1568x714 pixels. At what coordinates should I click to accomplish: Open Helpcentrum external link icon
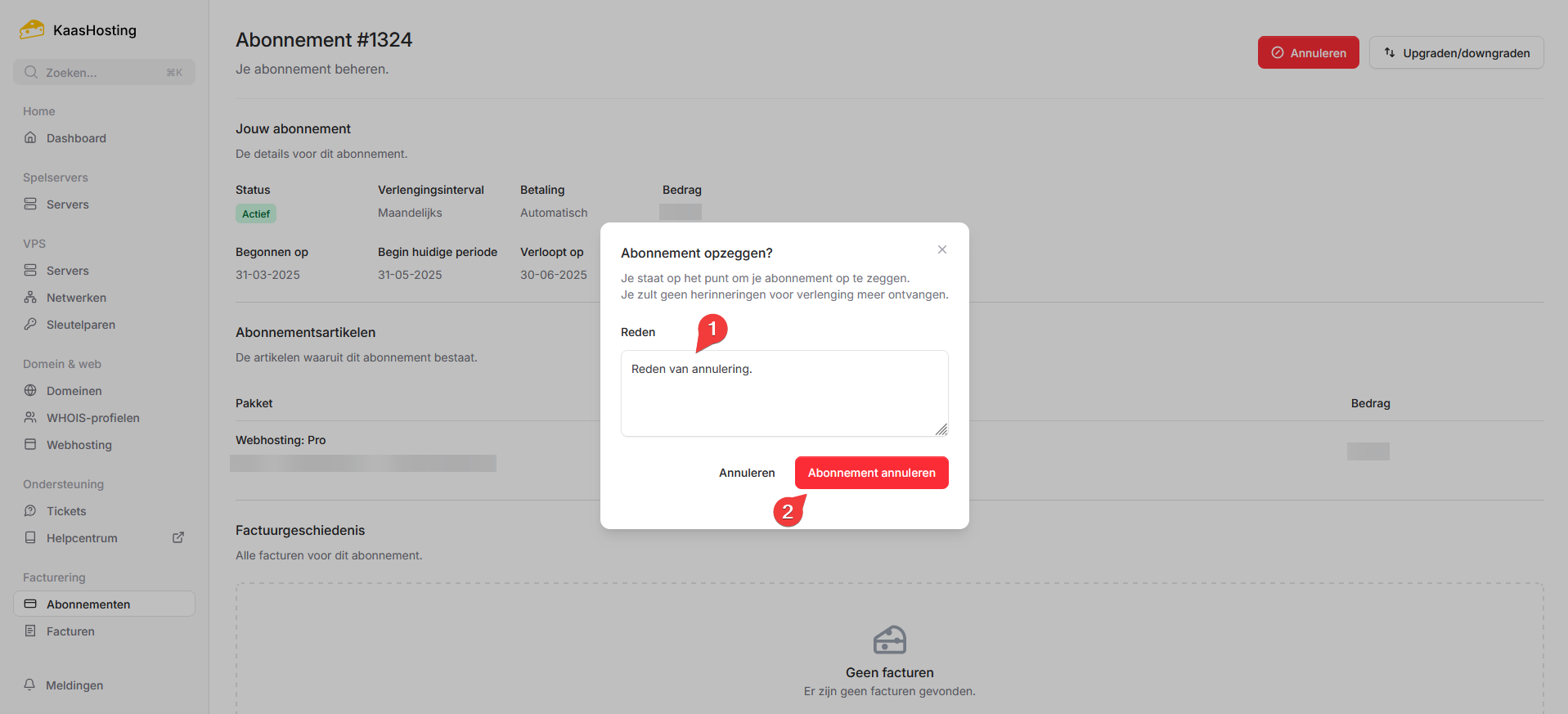[x=178, y=538]
